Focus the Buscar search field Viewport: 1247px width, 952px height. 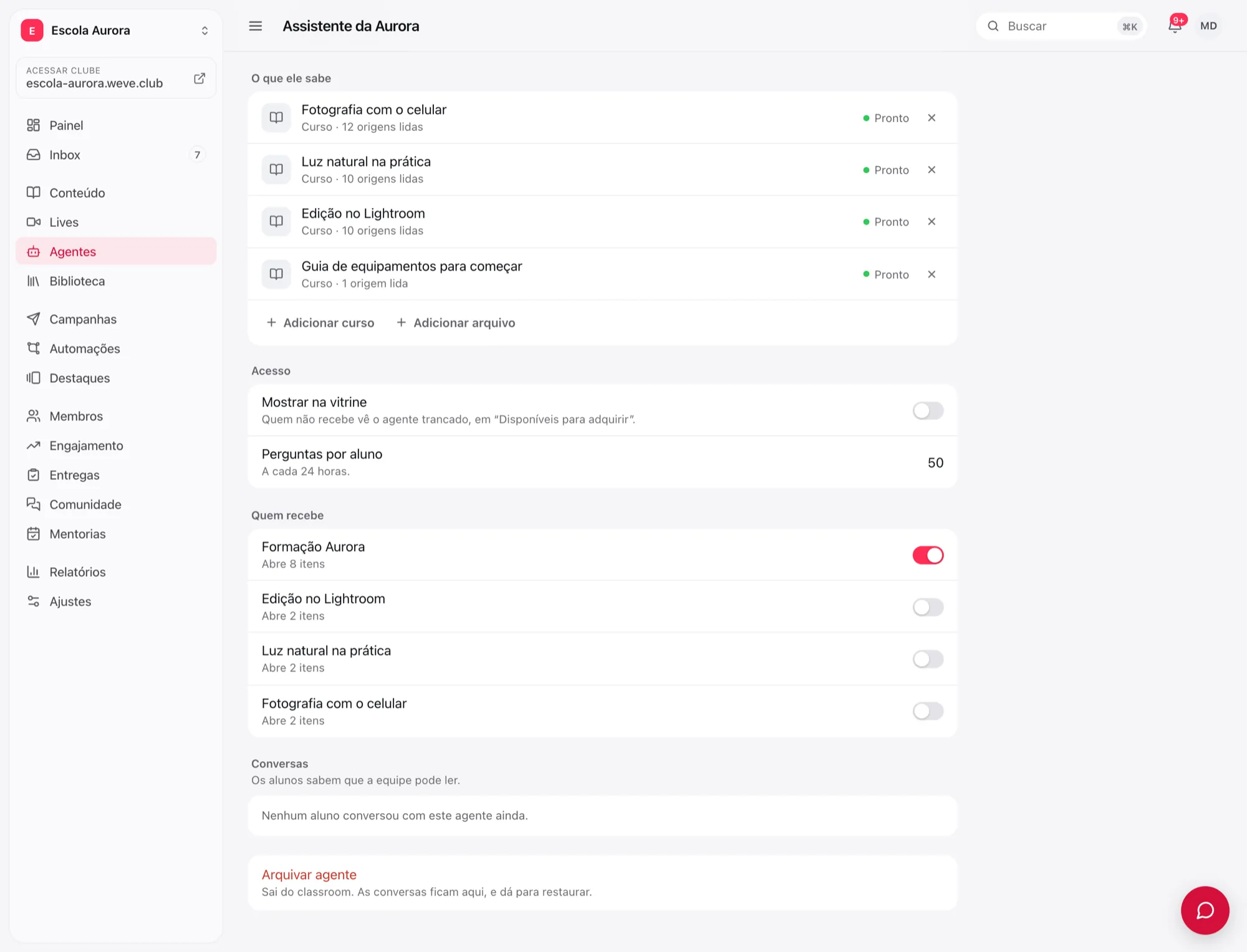[1061, 26]
